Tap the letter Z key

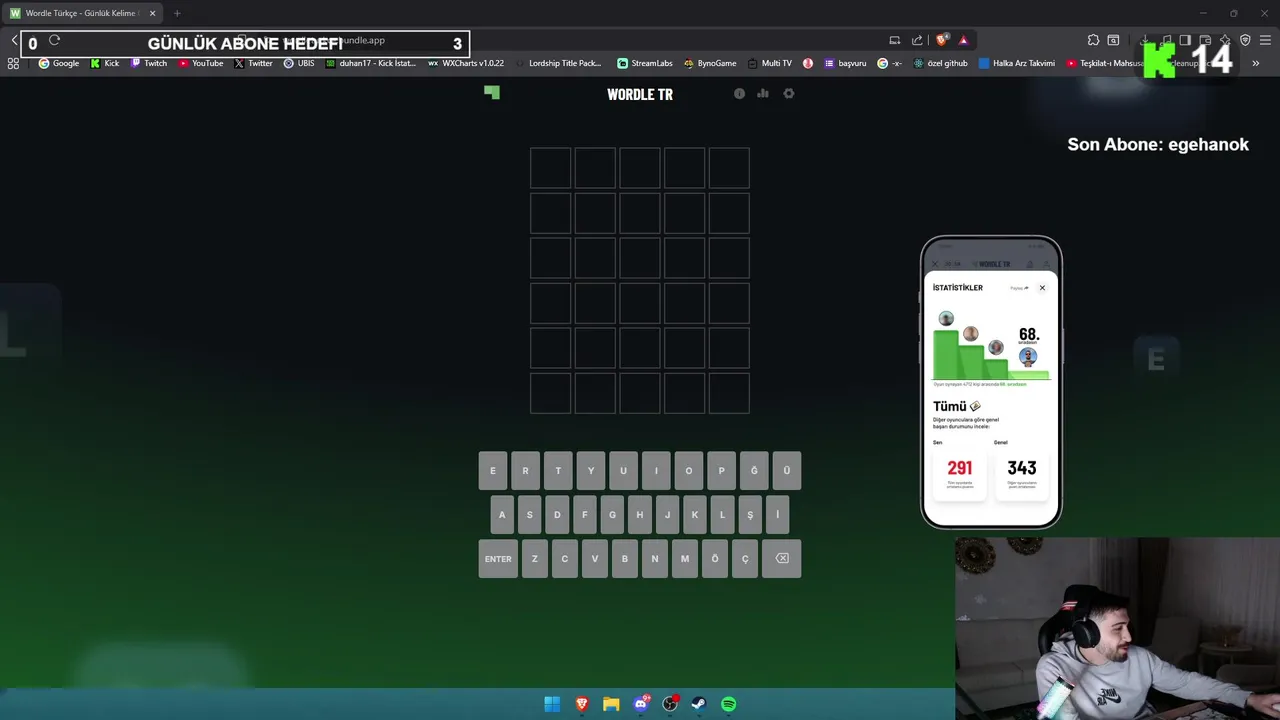click(x=535, y=559)
